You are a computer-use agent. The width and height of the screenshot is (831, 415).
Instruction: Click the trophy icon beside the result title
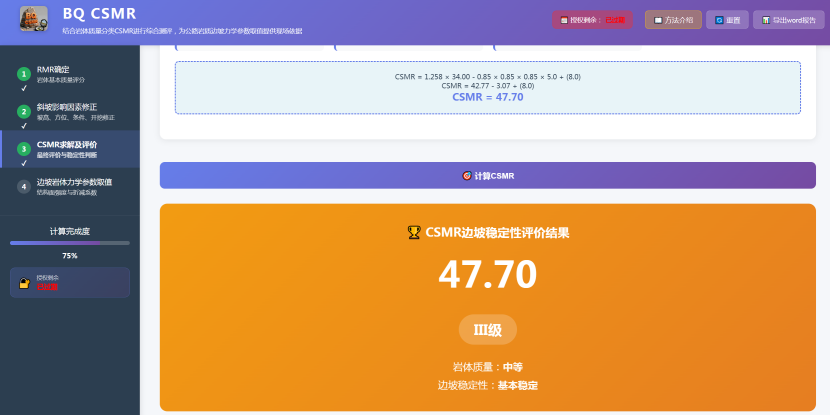[x=414, y=232]
